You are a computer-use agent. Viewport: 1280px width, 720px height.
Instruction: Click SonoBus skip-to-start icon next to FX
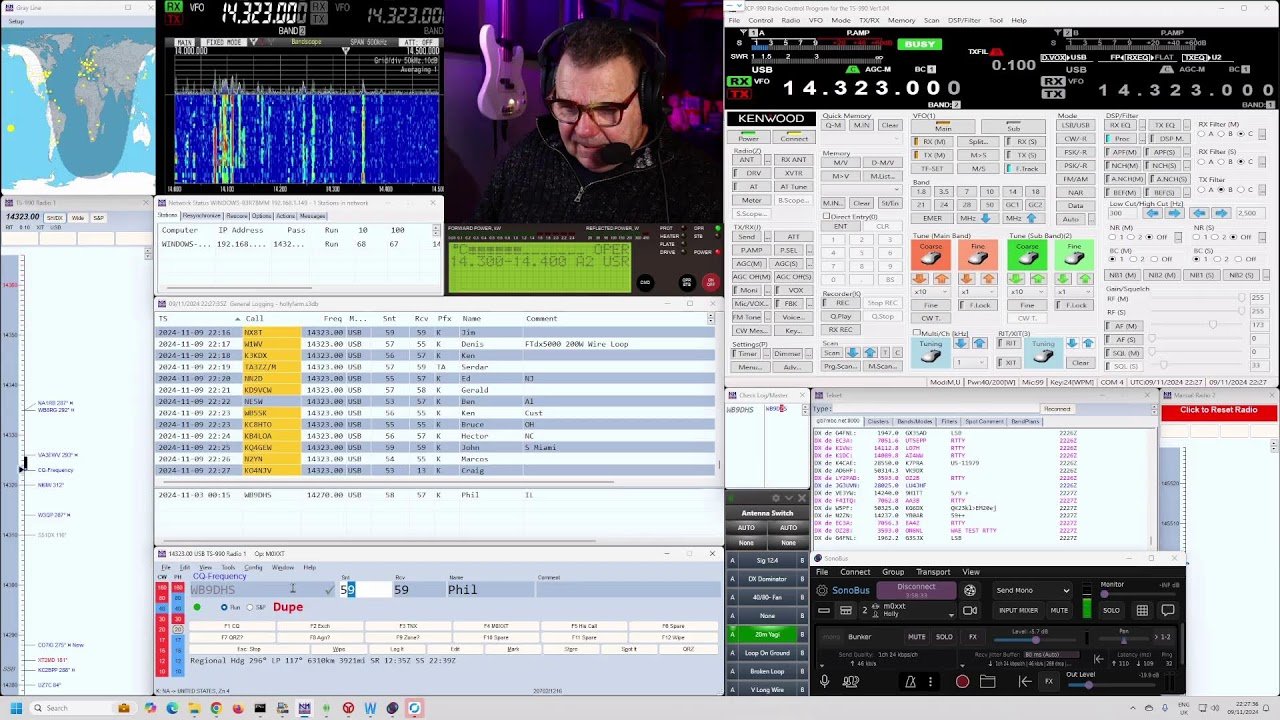coord(1025,681)
